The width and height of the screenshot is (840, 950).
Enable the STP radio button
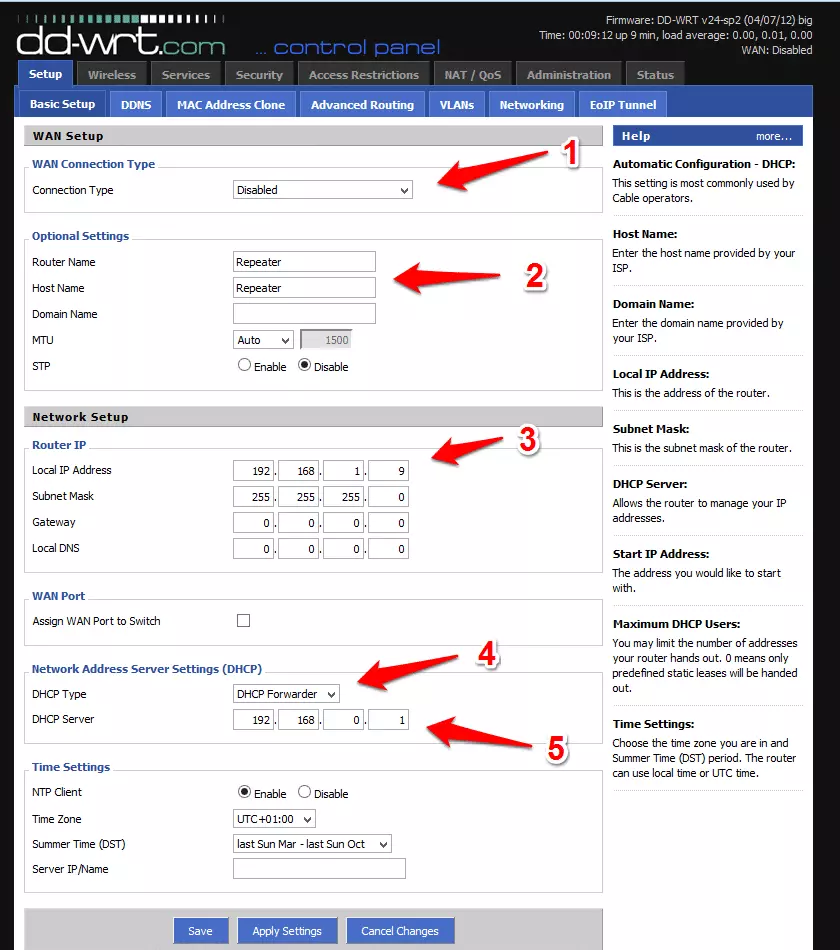244,366
